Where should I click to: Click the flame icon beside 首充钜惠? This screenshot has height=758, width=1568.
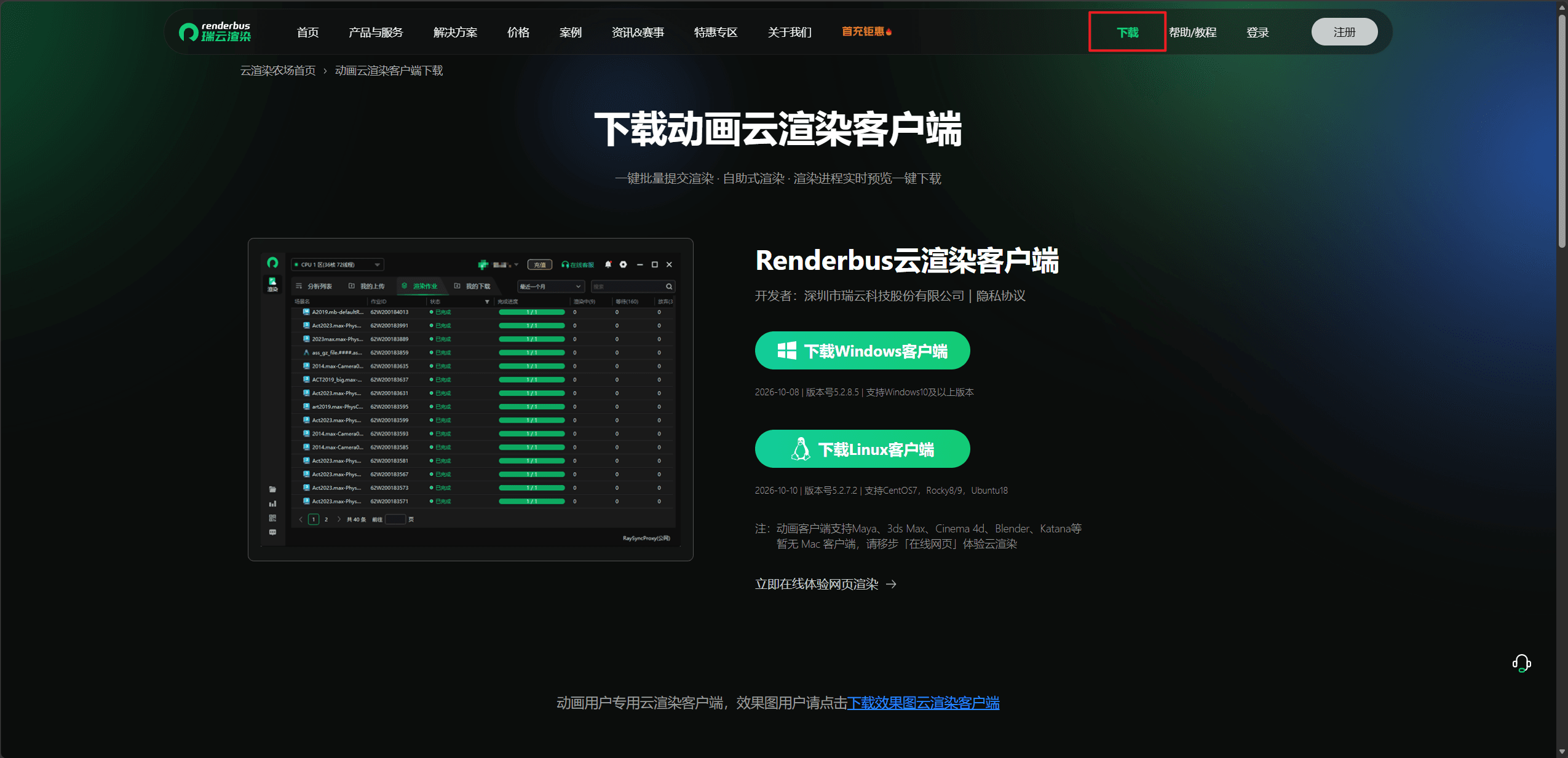889,31
